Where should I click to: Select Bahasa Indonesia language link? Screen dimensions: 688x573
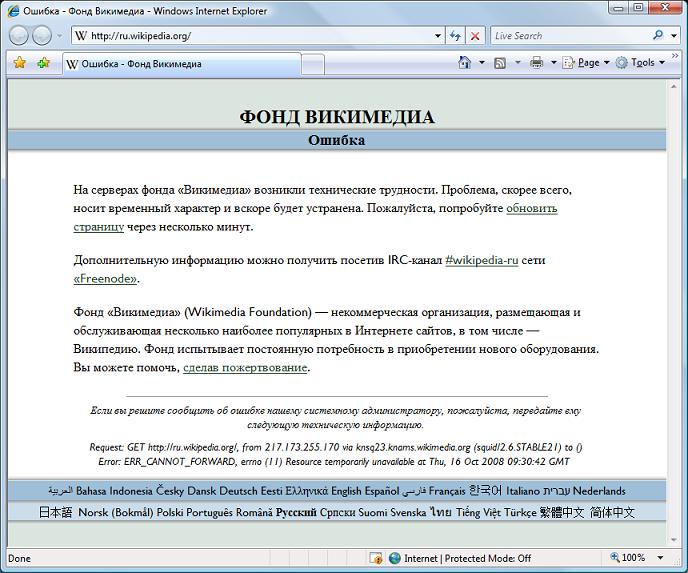pos(114,491)
